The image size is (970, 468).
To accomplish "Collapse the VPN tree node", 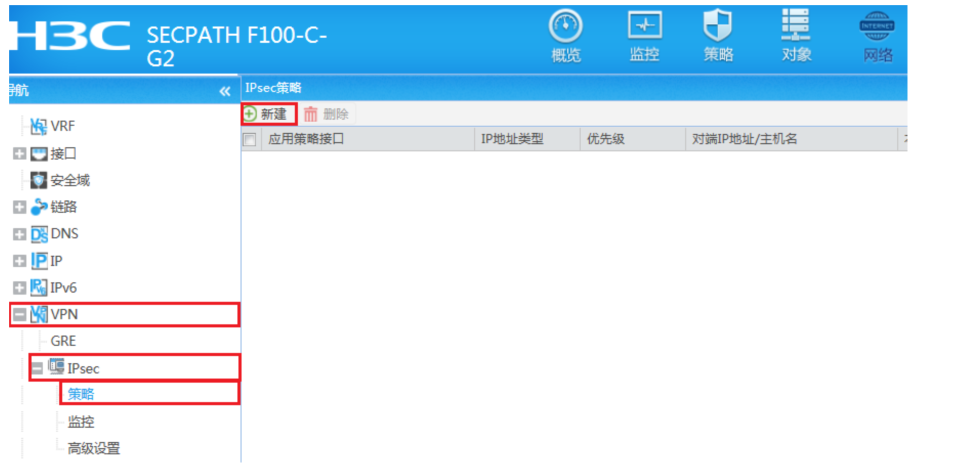I will click(x=20, y=315).
